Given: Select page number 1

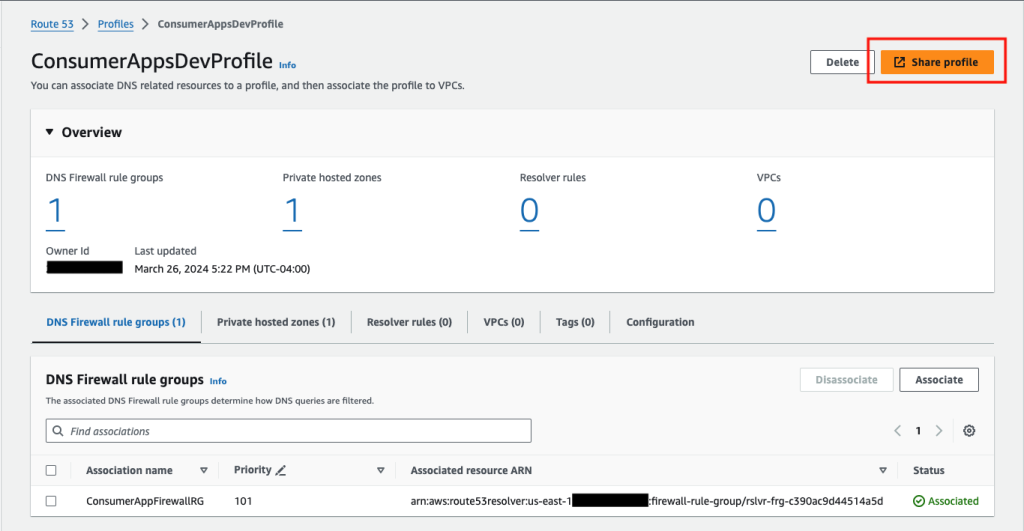Looking at the screenshot, I should pos(918,431).
